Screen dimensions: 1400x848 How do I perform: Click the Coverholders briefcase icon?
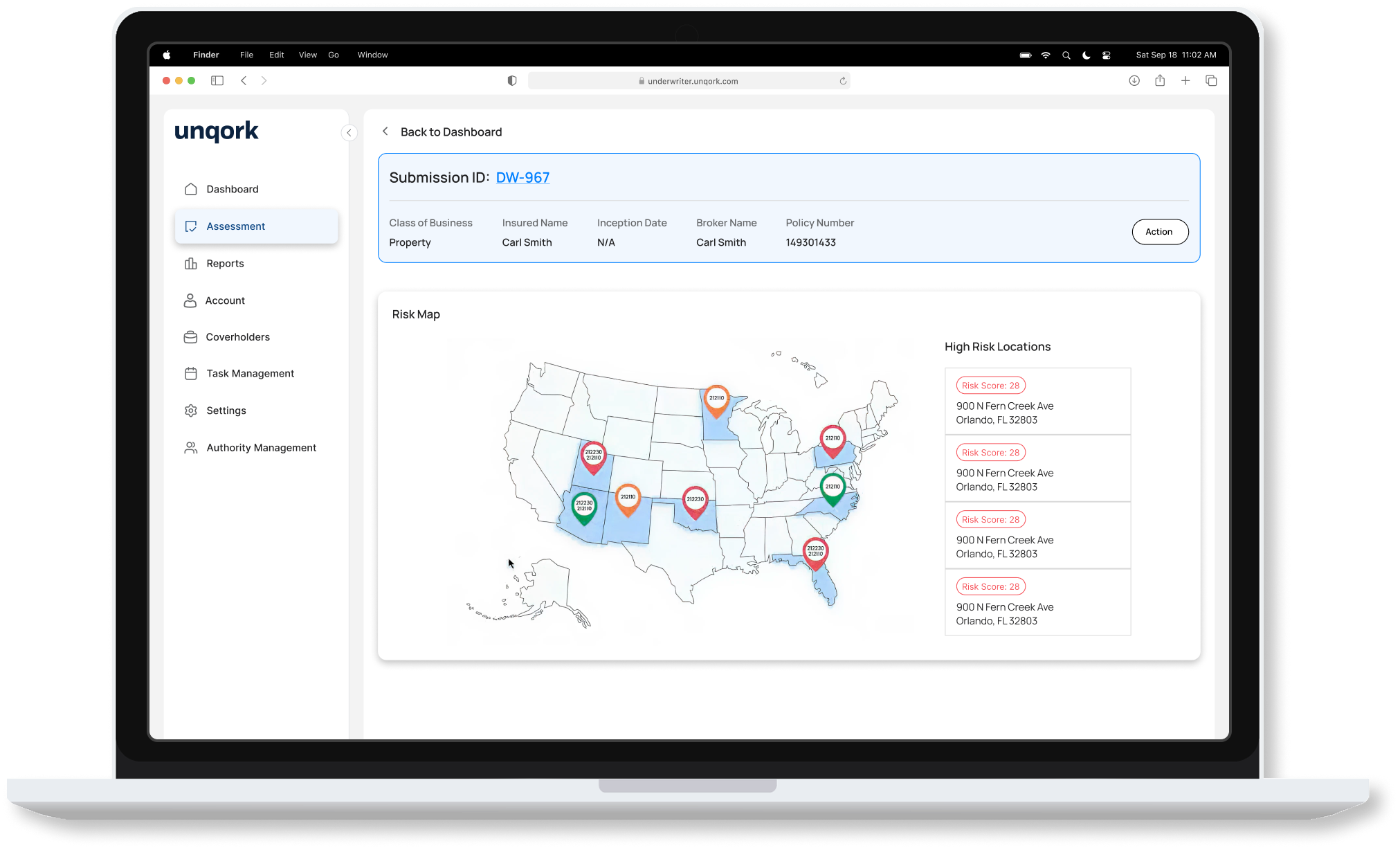190,337
